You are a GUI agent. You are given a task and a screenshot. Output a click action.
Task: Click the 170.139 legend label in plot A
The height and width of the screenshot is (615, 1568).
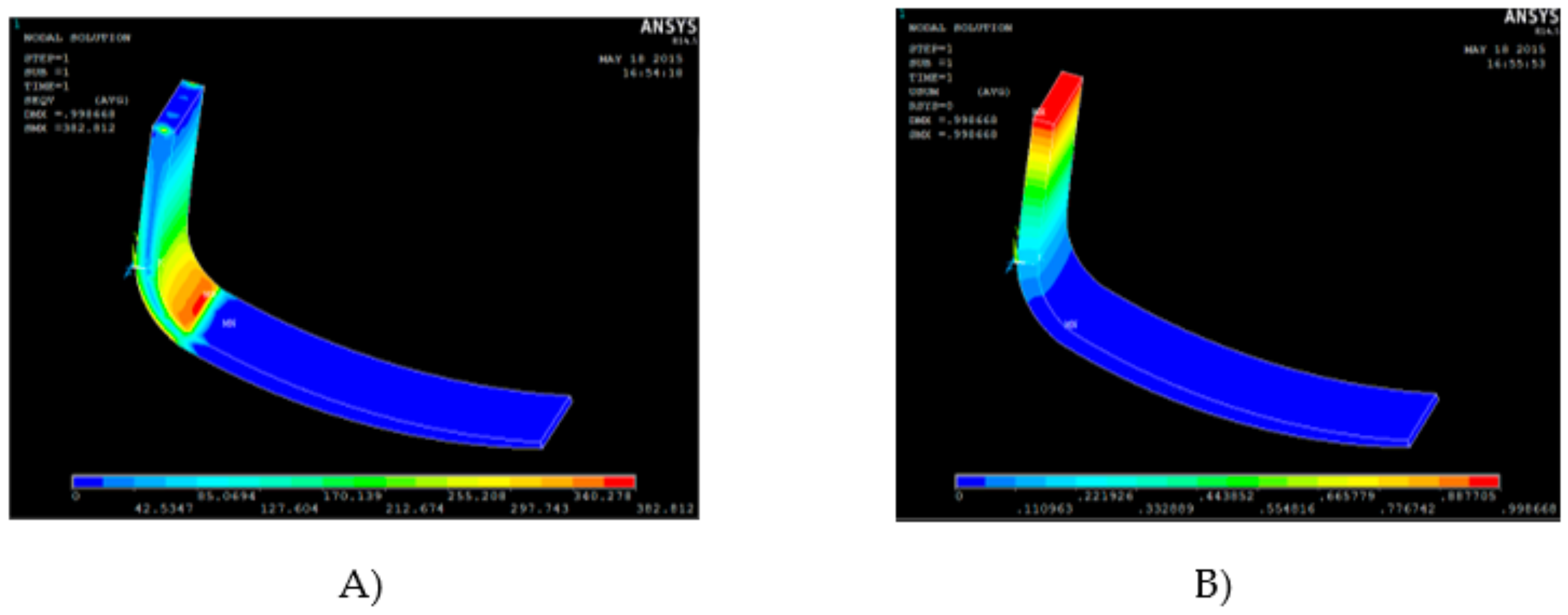pyautogui.click(x=352, y=496)
